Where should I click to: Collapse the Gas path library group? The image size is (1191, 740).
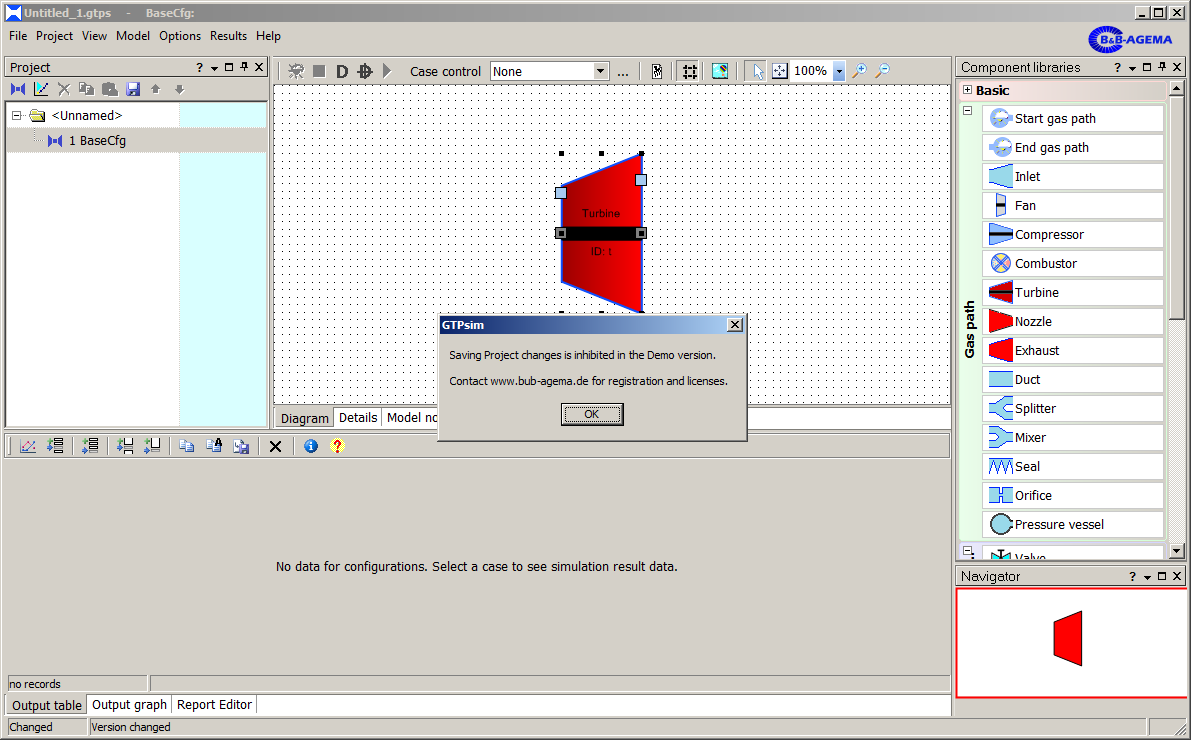pos(968,110)
